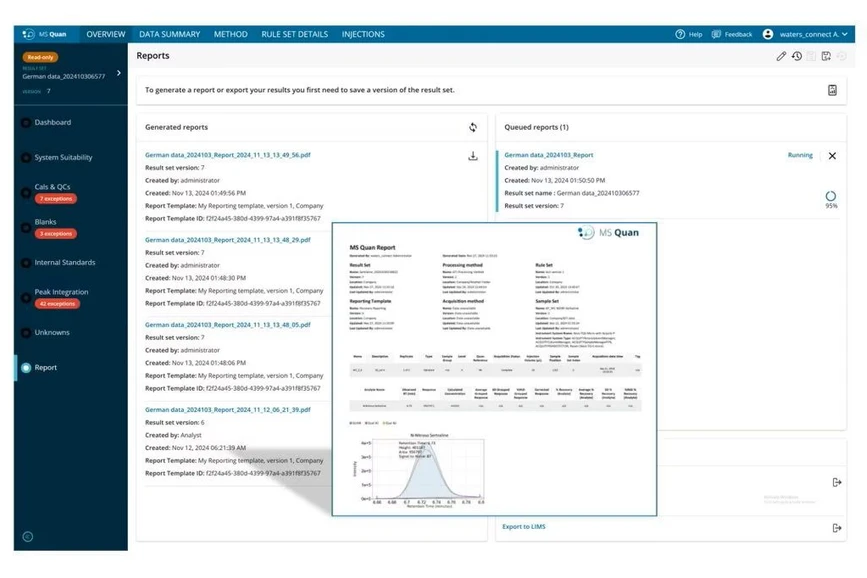Open the RULE SET DETAILS tab
Viewport: 867px width, 578px height.
tap(294, 33)
